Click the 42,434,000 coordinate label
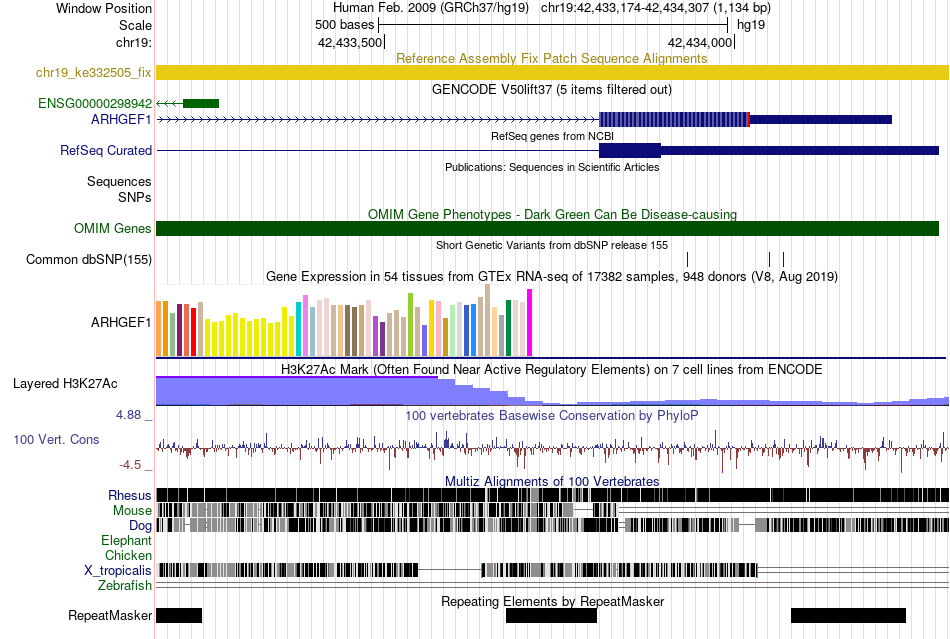Screen dimensions: 950x639 point(700,42)
